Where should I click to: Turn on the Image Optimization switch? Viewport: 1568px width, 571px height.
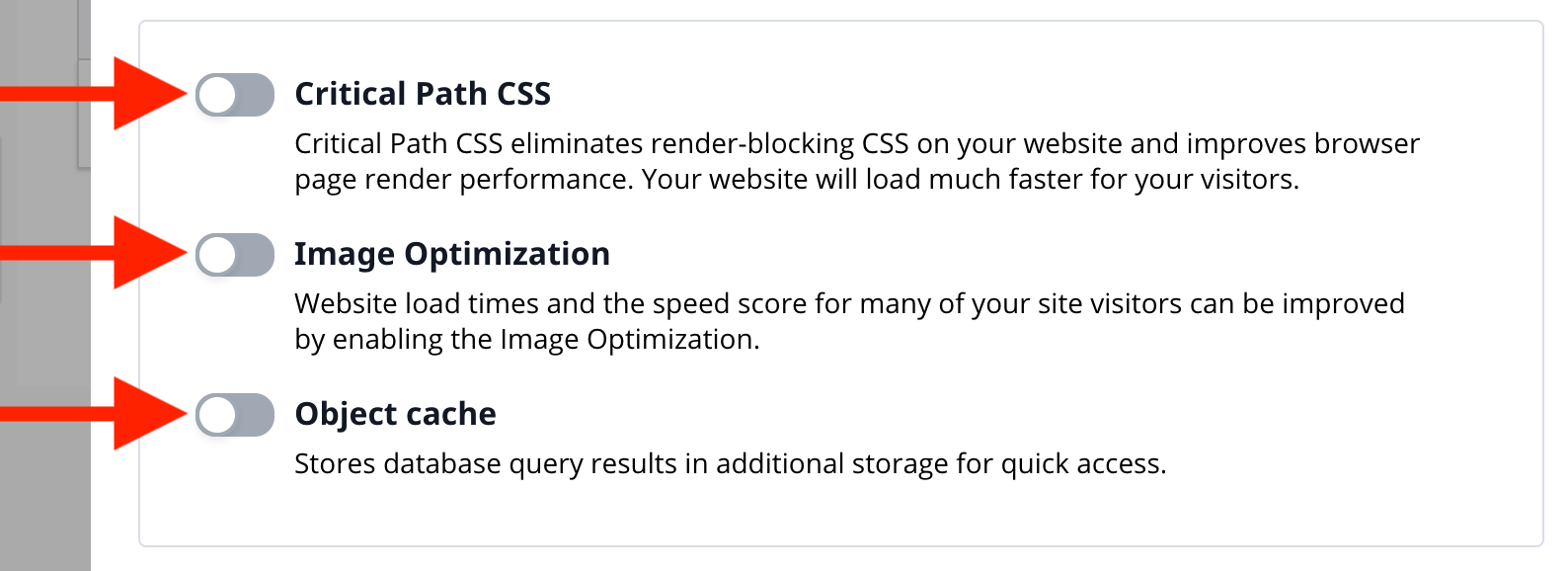pyautogui.click(x=235, y=255)
